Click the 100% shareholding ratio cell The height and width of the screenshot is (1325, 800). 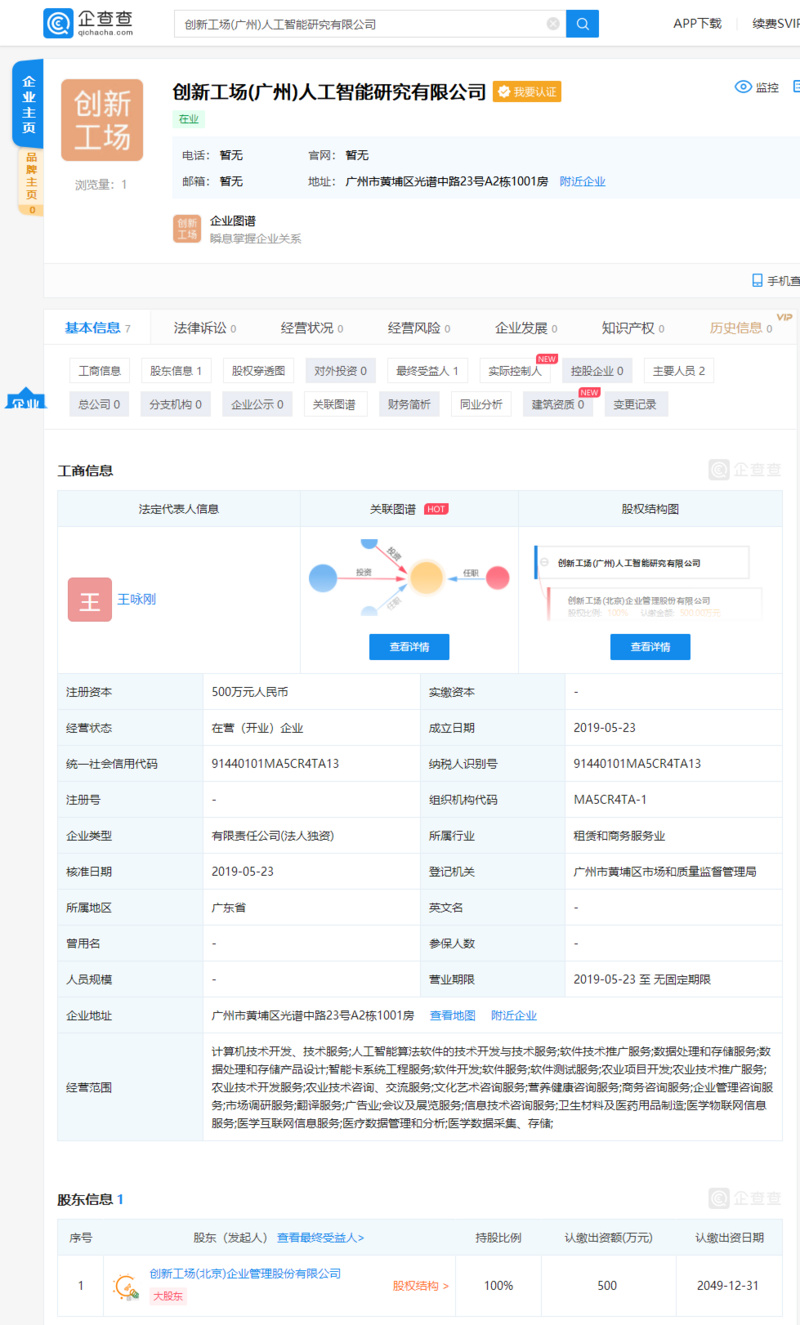(498, 1285)
